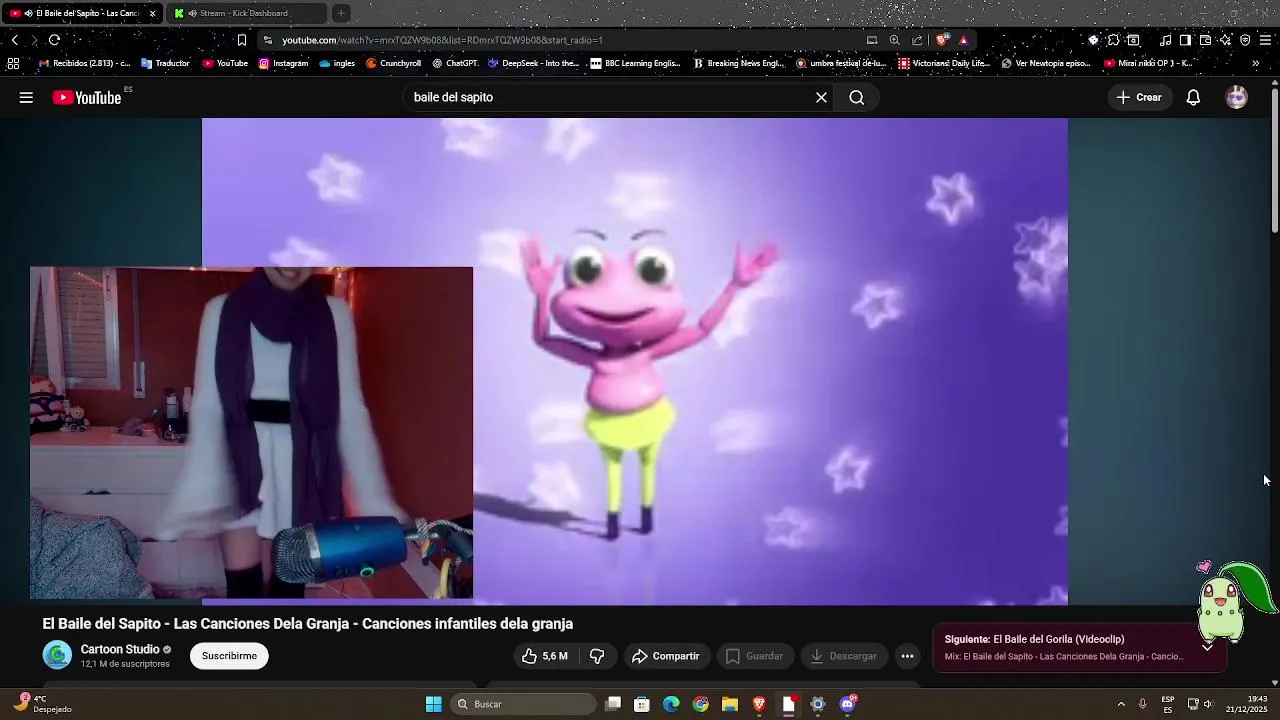The image size is (1280, 720).
Task: Bookmark this page icon in address bar
Action: 241,40
